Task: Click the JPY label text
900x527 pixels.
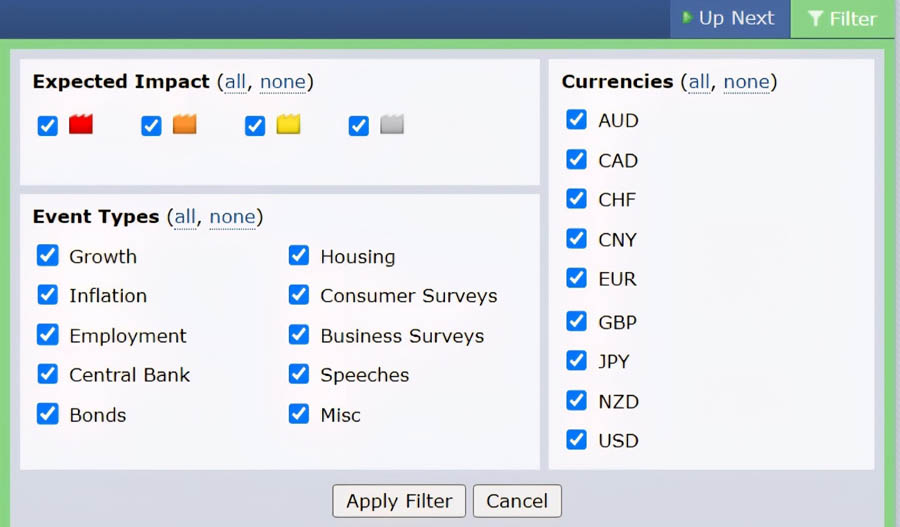Action: [x=614, y=362]
